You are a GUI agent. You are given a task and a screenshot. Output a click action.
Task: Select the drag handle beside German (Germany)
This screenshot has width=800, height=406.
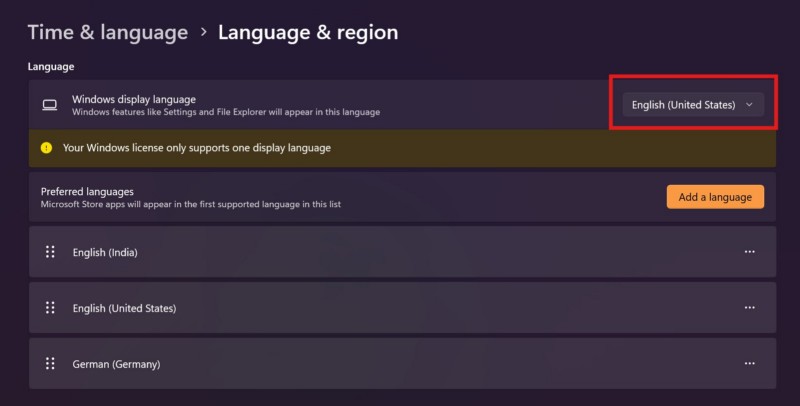pyautogui.click(x=50, y=364)
